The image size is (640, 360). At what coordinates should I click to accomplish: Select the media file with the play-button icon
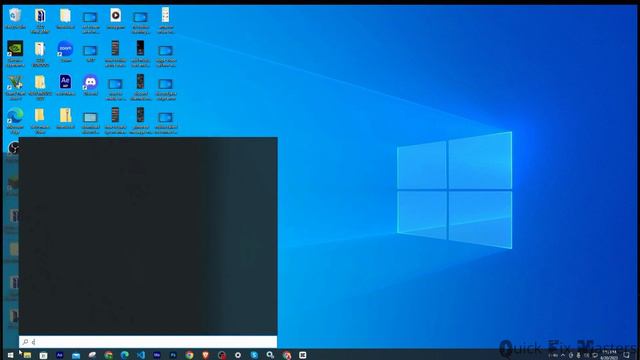116,18
